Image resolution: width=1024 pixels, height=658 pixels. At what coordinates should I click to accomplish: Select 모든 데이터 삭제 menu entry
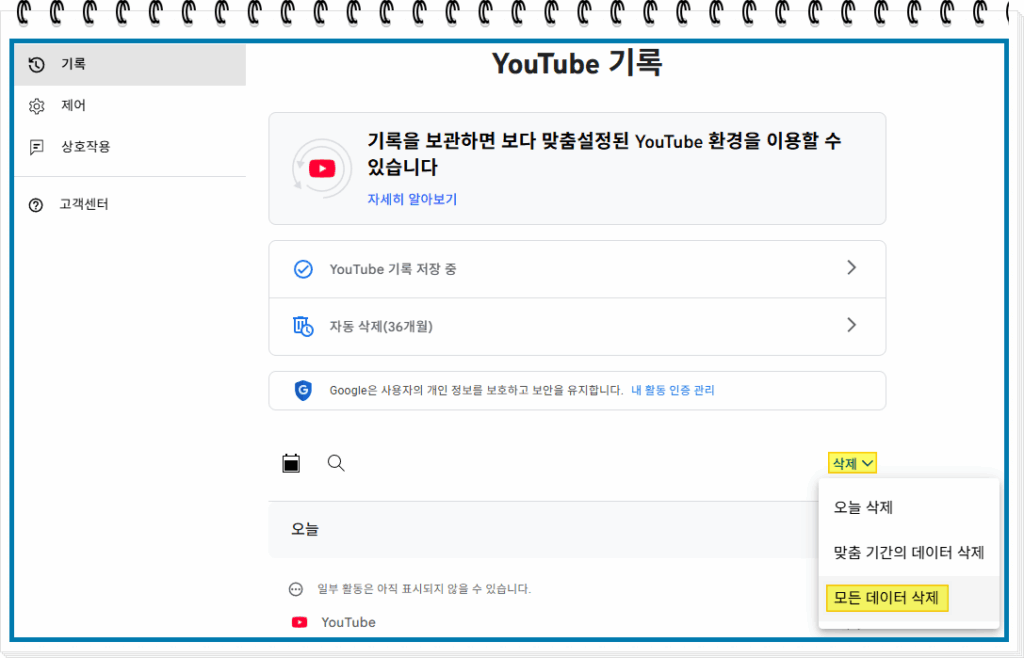click(908, 598)
